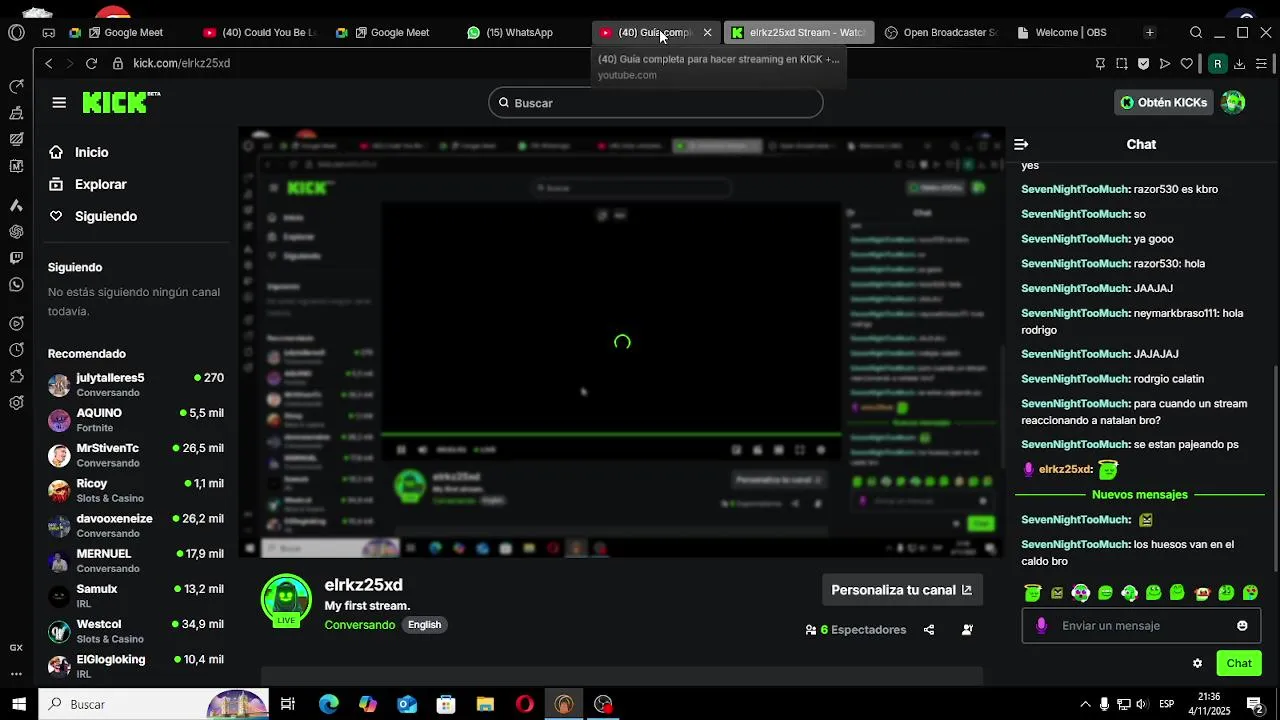Image resolution: width=1280 pixels, height=720 pixels.
Task: Select the heart-eyes Kick emote
Action: coord(1250,593)
